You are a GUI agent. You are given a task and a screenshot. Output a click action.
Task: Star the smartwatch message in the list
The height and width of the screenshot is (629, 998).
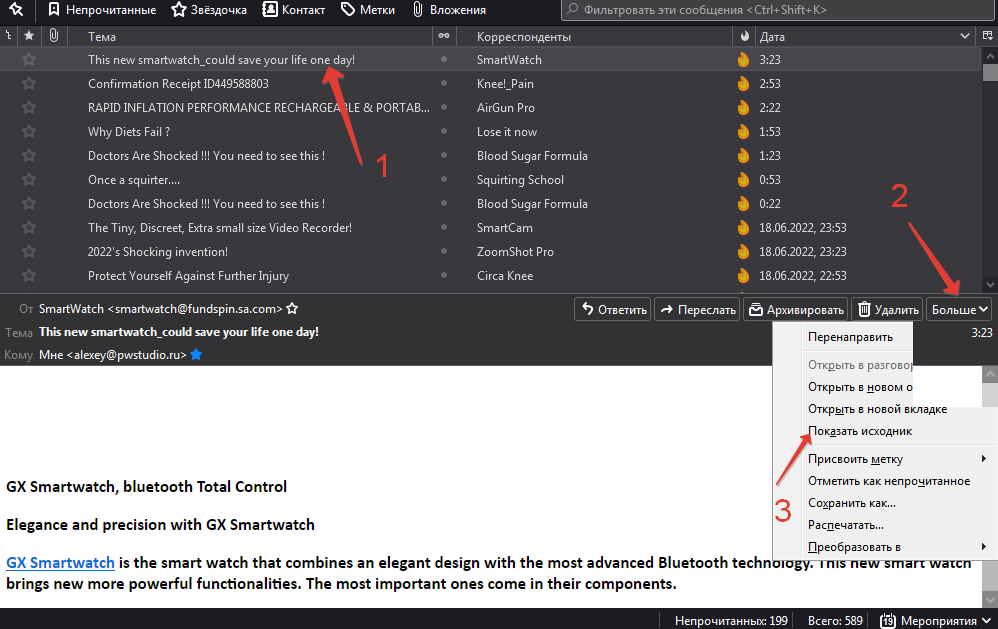[x=29, y=60]
